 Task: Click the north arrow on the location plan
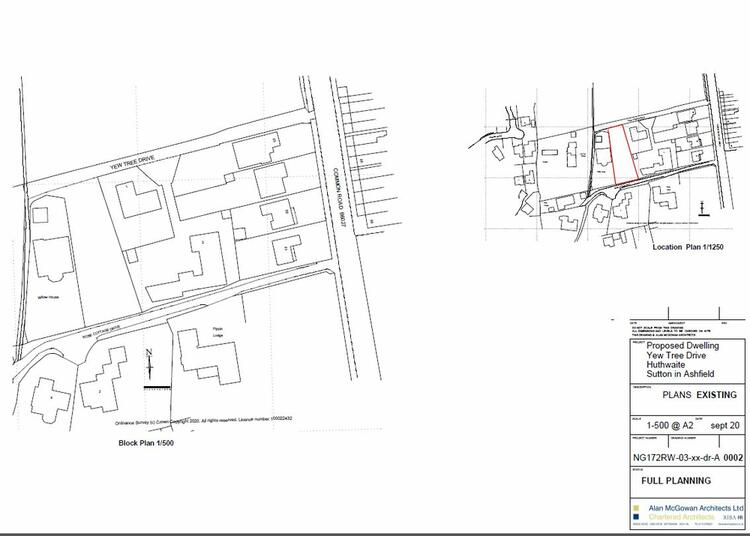point(704,208)
